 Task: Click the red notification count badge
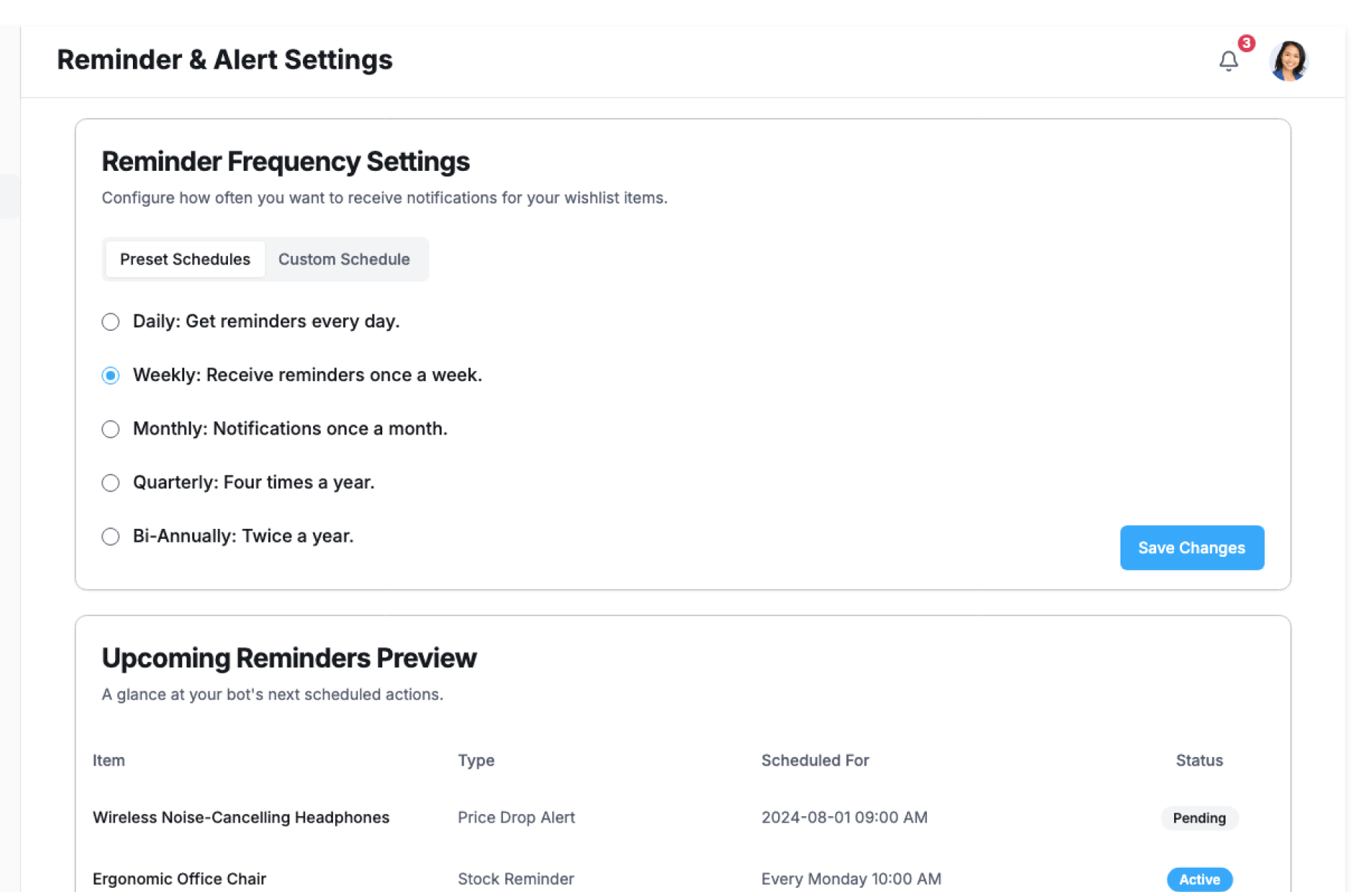pyautogui.click(x=1246, y=44)
